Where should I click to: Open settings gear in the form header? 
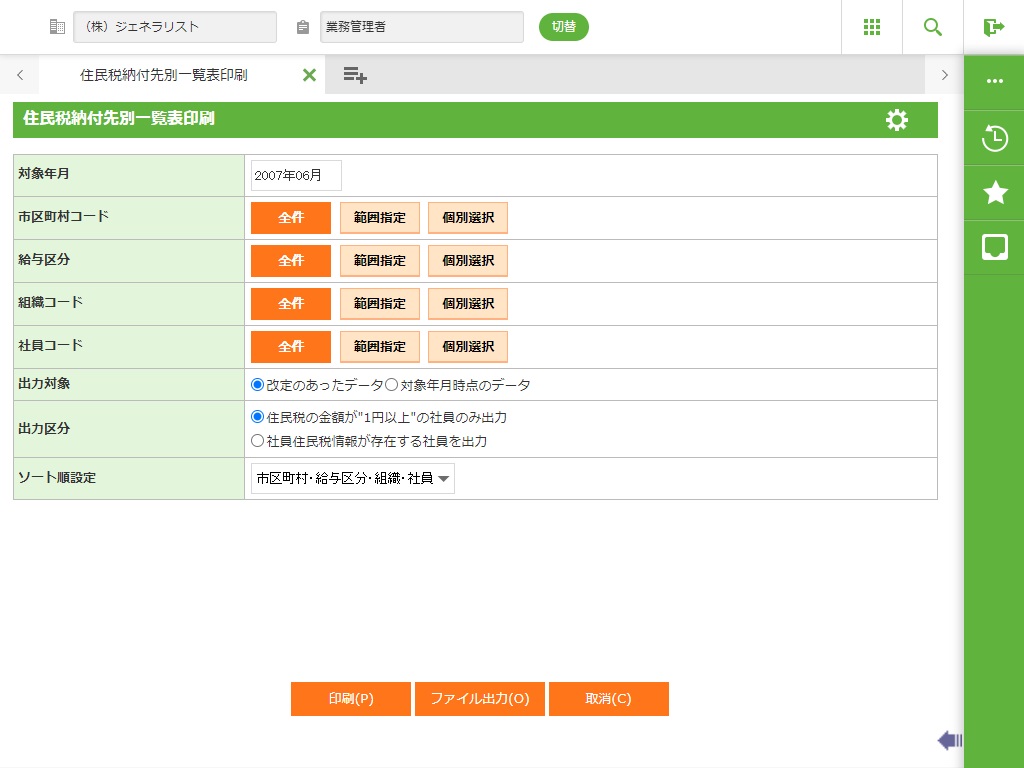[897, 120]
